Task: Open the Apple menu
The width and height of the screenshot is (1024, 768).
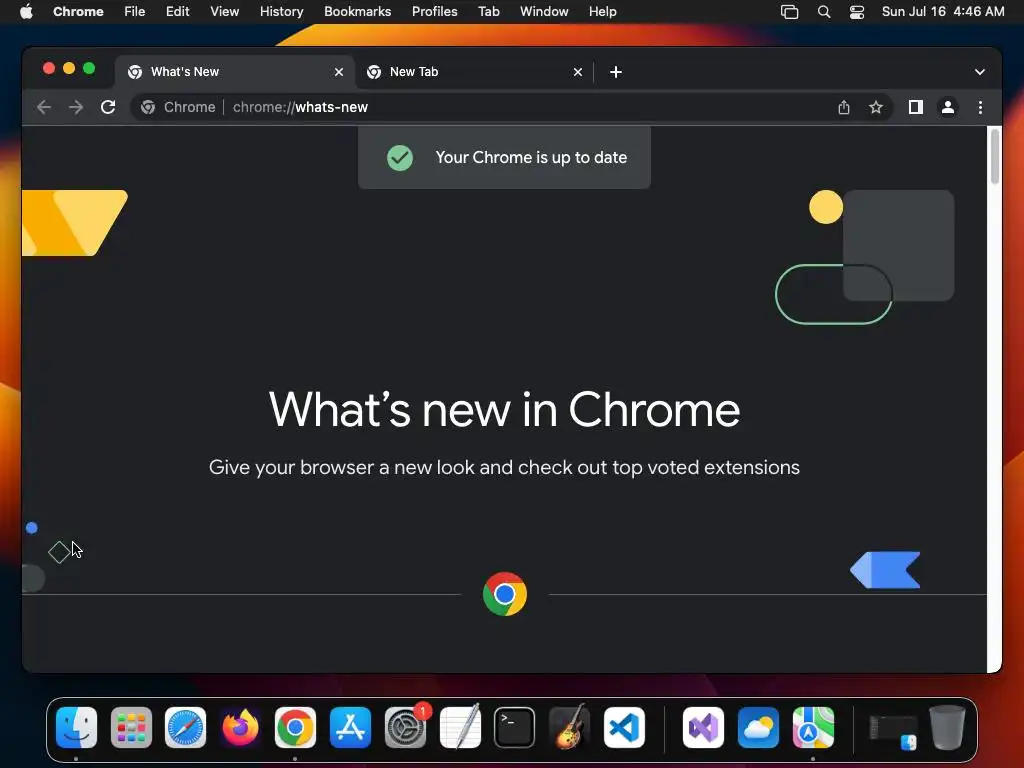Action: point(26,12)
